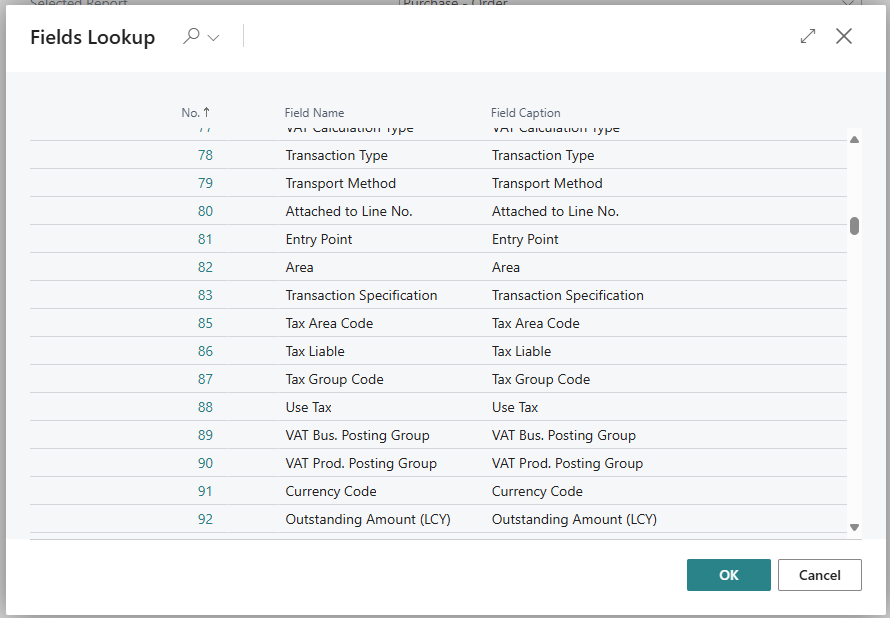Choose field number 91 Currency Code
Viewport: 890px width, 618px height.
tap(205, 491)
